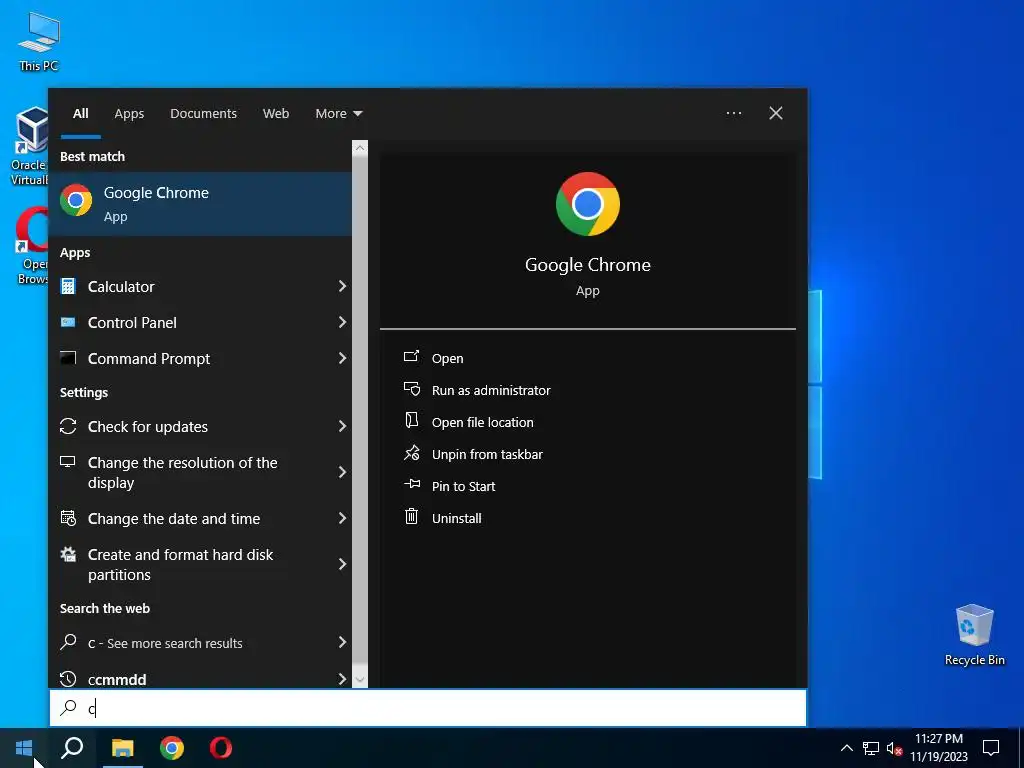Click the taskbar clock showing 11:27 PM
This screenshot has height=768, width=1024.
(x=938, y=748)
